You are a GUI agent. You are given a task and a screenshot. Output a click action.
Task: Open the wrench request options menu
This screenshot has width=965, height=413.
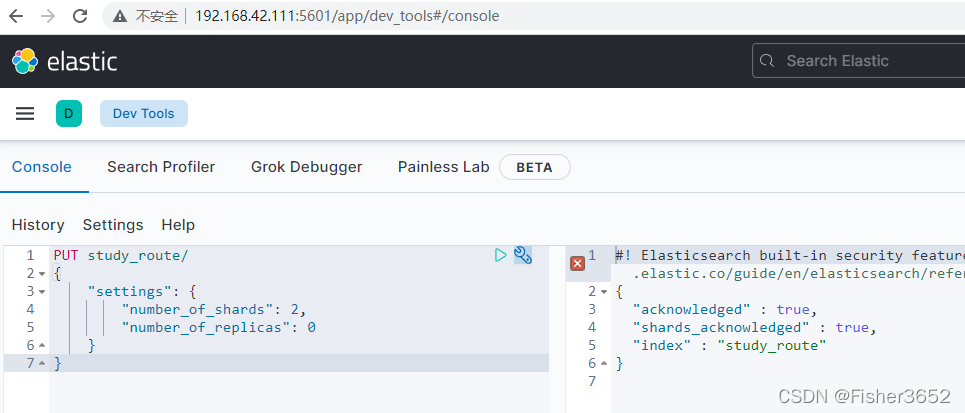(x=523, y=255)
